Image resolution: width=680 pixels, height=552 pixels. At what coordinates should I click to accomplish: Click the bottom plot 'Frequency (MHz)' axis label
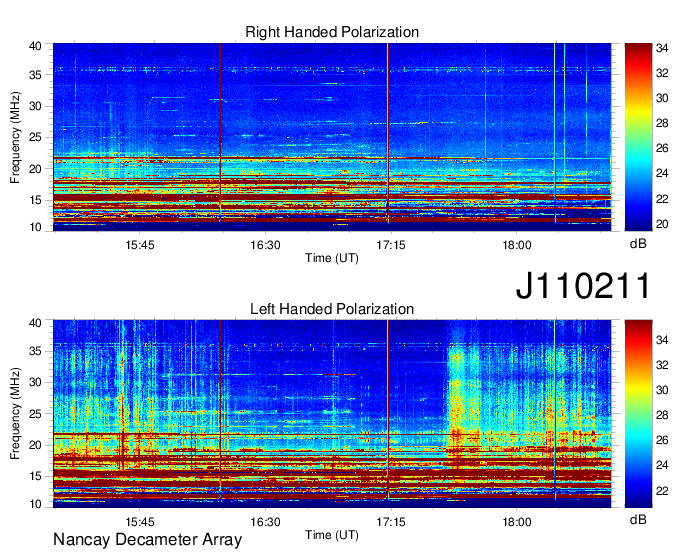coord(15,414)
